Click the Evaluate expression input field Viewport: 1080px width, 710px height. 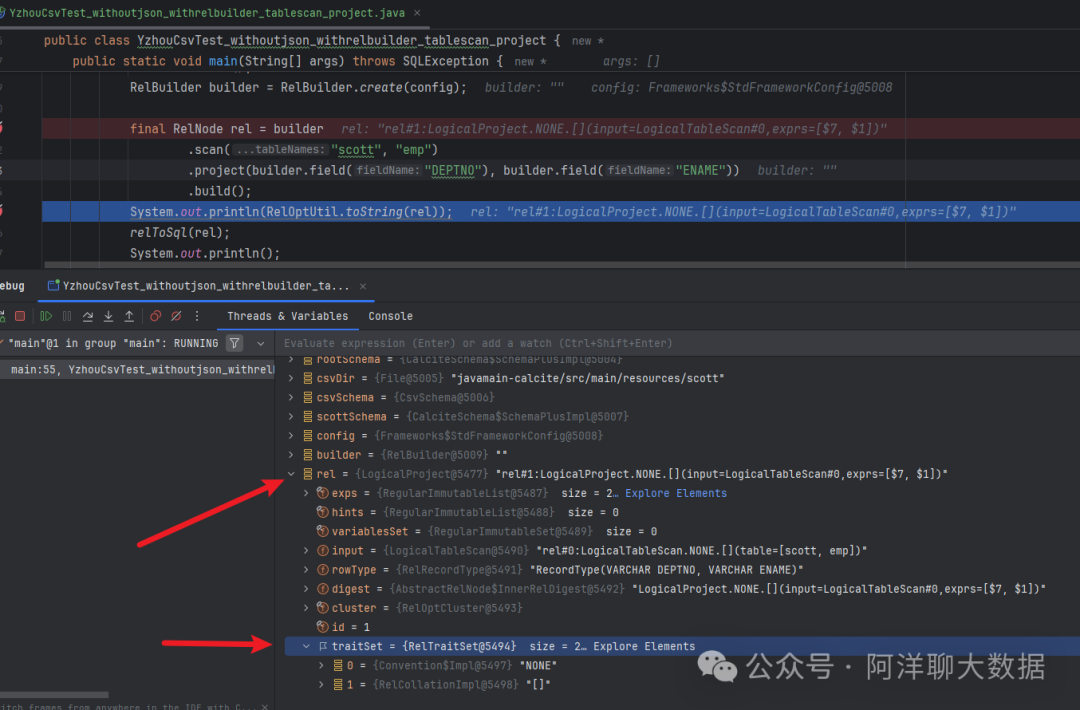tap(600, 343)
